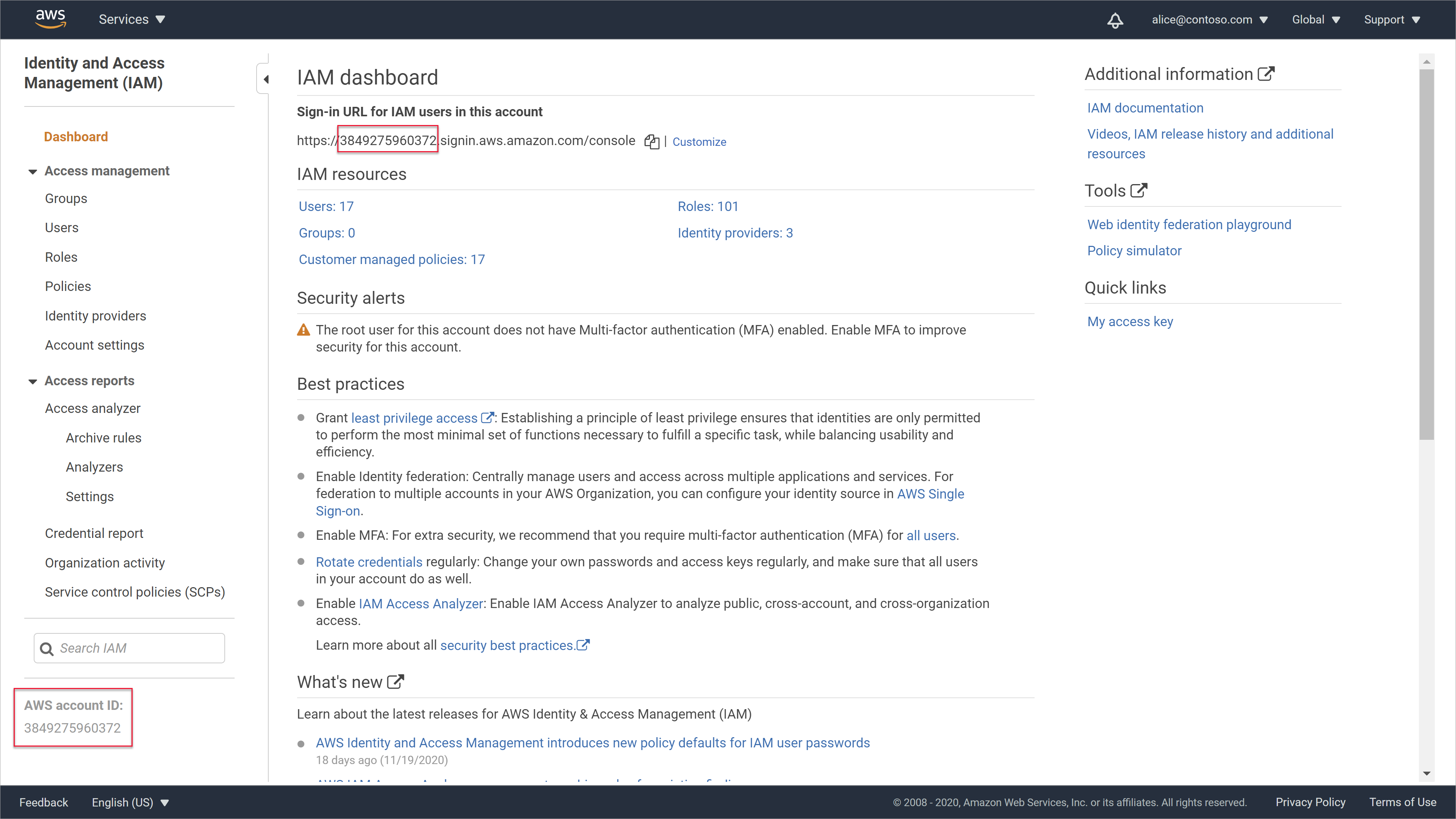Open the Global region dropdown

(1315, 19)
